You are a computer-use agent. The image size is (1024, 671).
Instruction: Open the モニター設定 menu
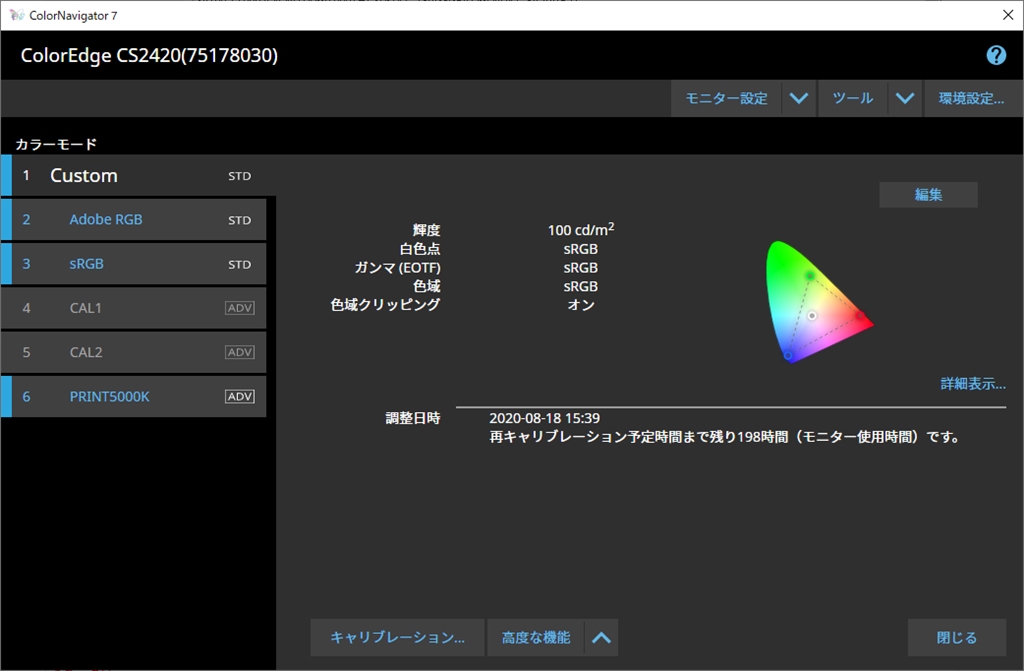click(x=726, y=99)
